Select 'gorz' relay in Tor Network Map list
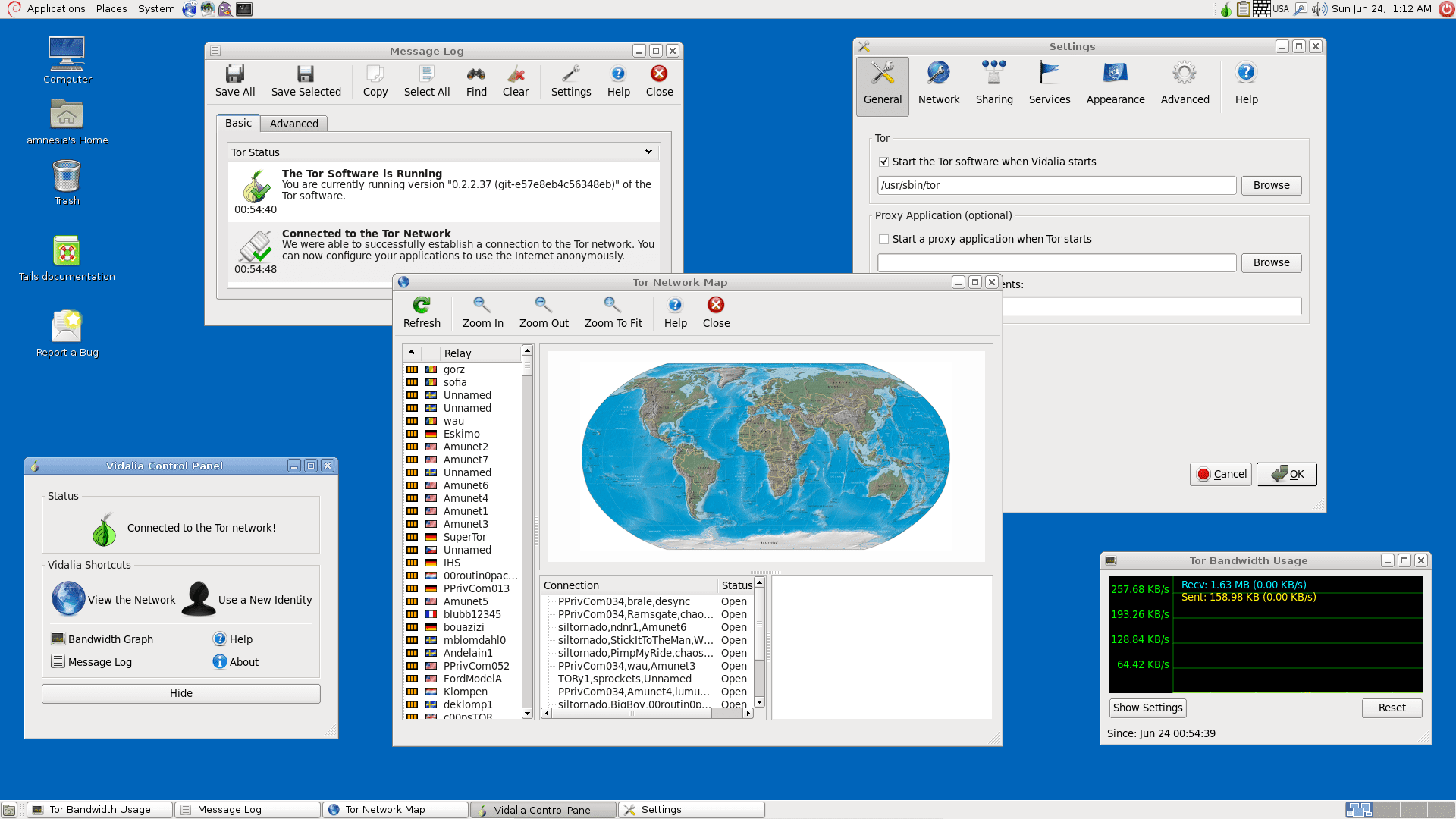1456x819 pixels. coord(454,368)
